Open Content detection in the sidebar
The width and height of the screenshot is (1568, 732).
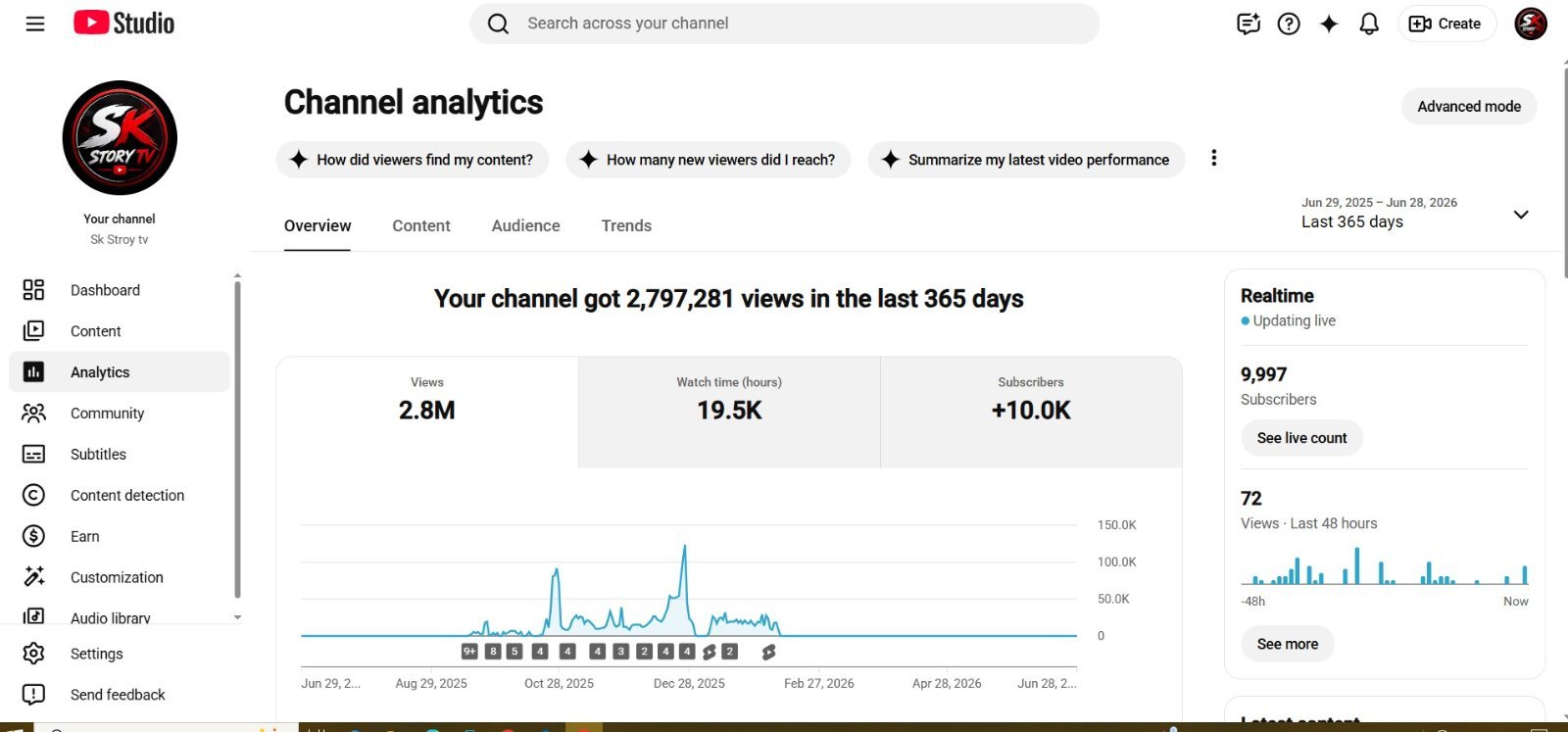point(120,496)
